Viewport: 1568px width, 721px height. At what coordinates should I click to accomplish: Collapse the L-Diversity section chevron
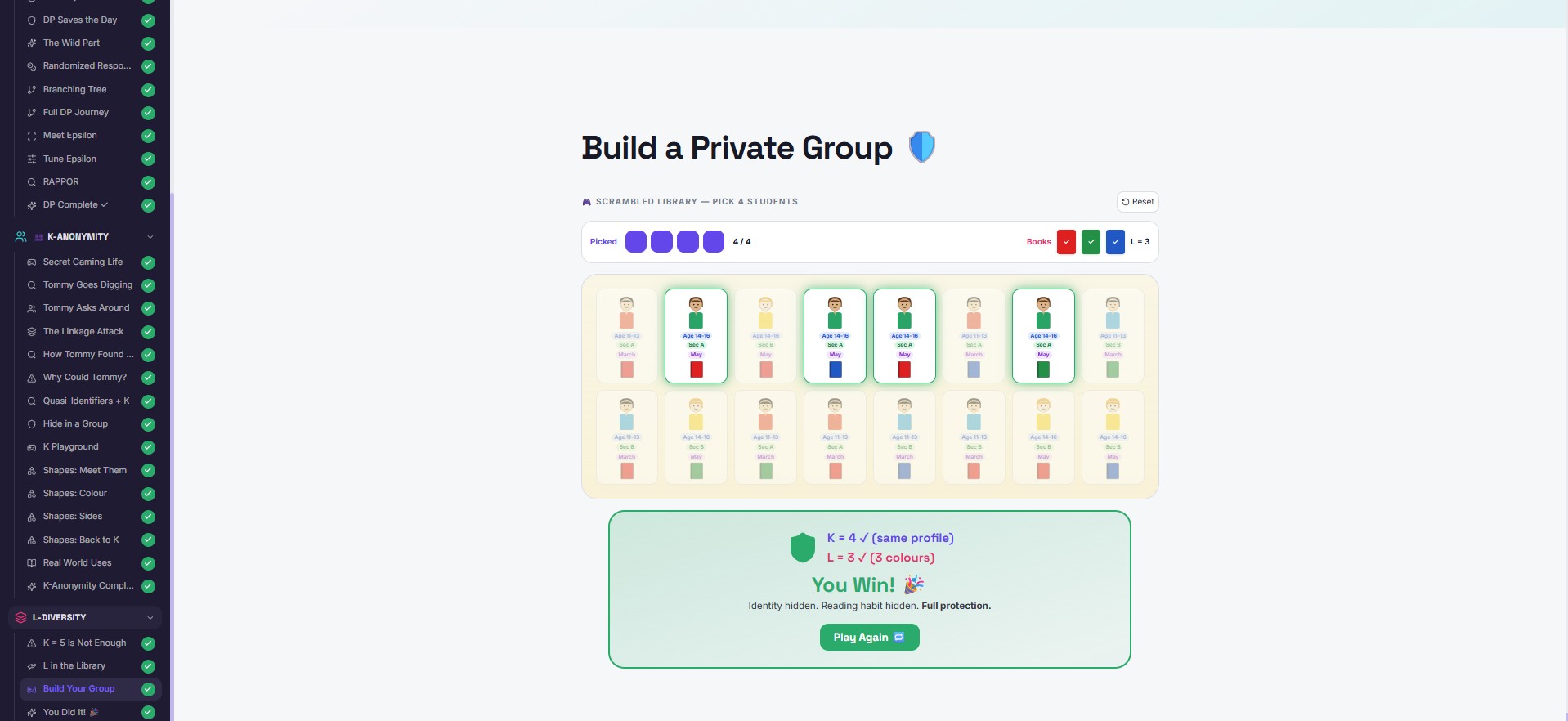pos(150,618)
